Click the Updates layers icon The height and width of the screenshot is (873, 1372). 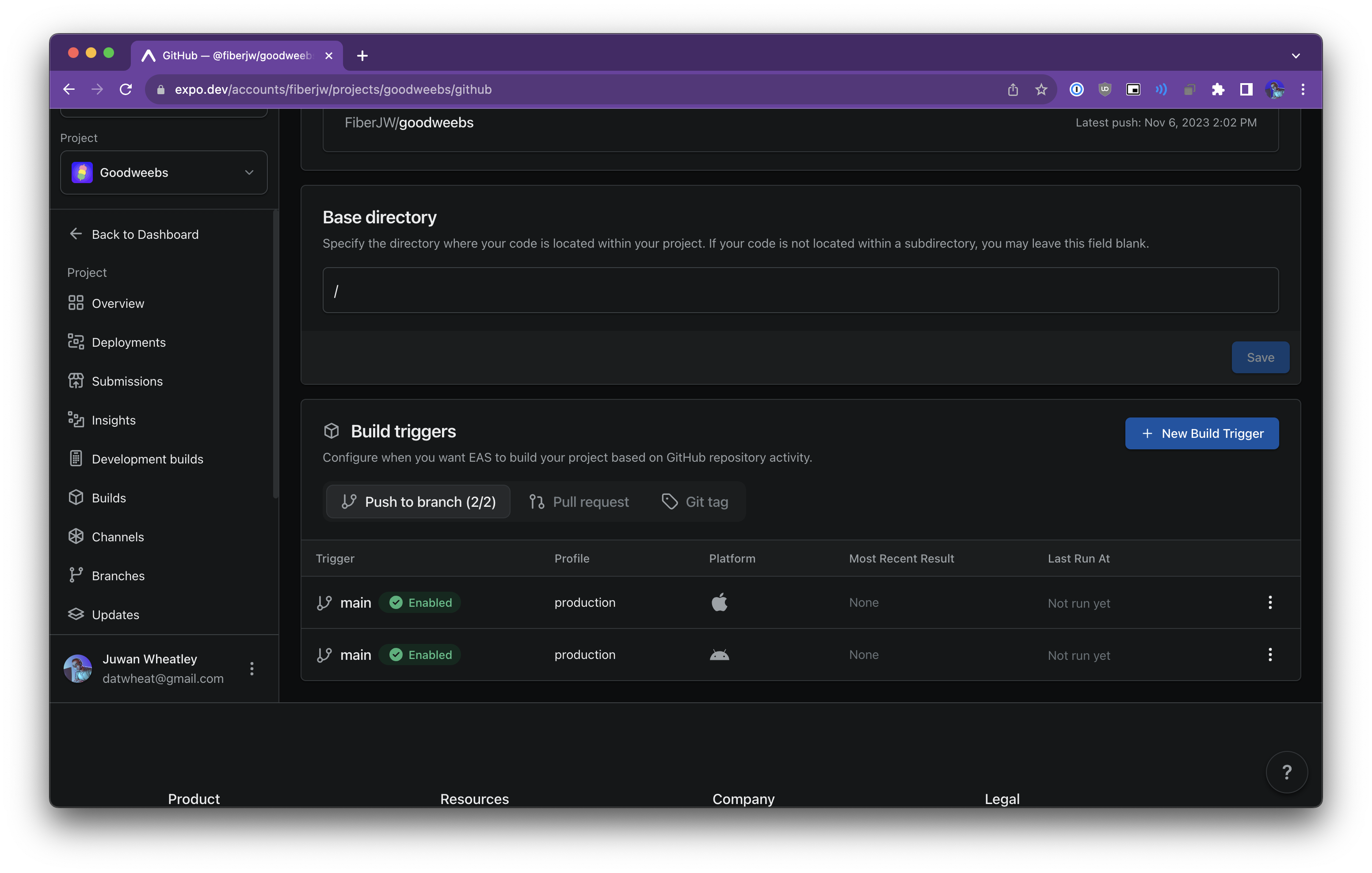point(76,614)
